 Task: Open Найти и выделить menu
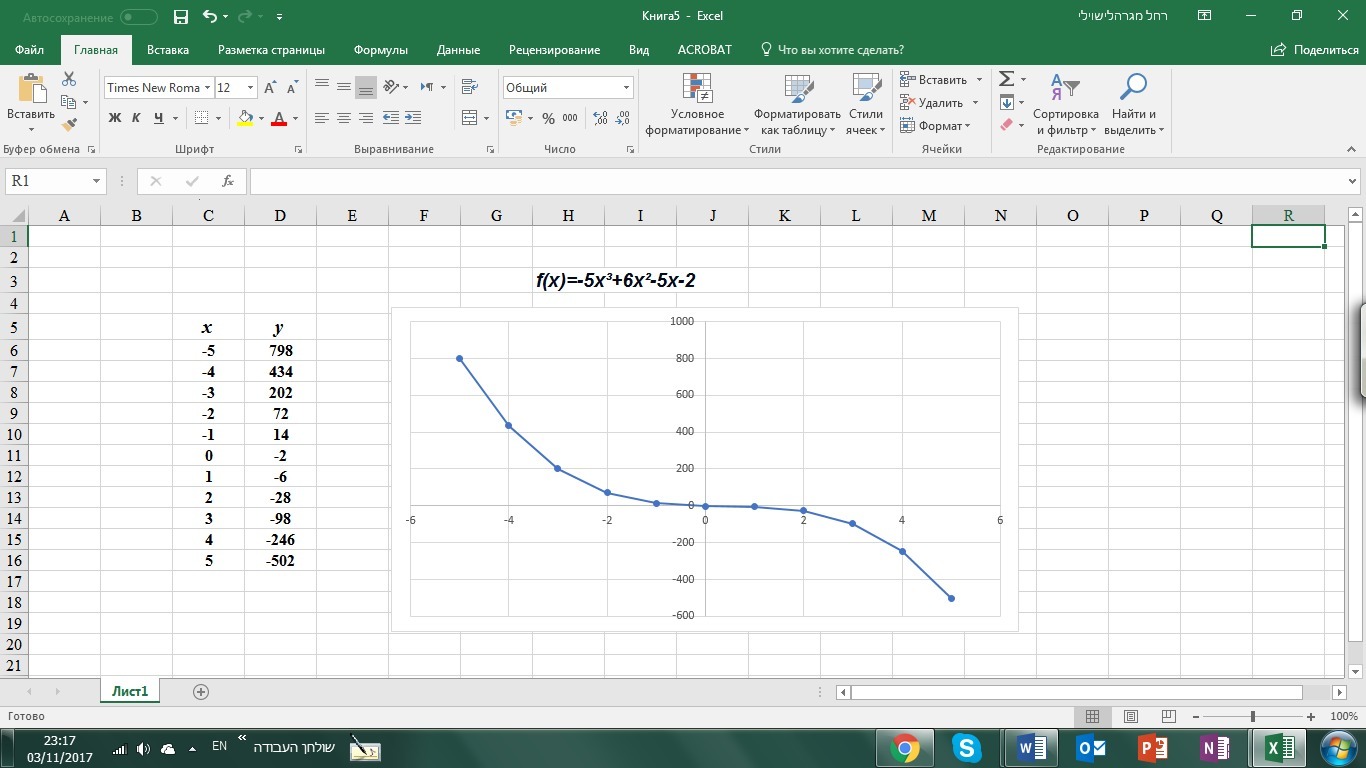click(x=1133, y=104)
